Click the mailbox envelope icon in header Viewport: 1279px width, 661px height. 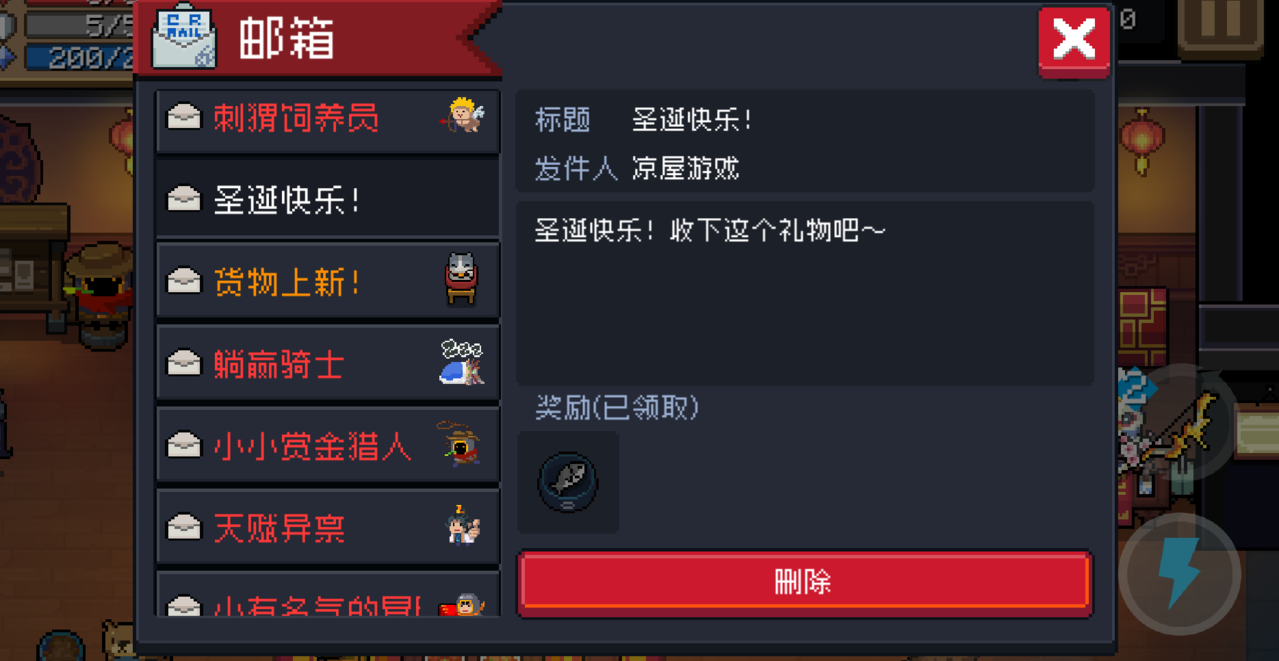click(184, 39)
